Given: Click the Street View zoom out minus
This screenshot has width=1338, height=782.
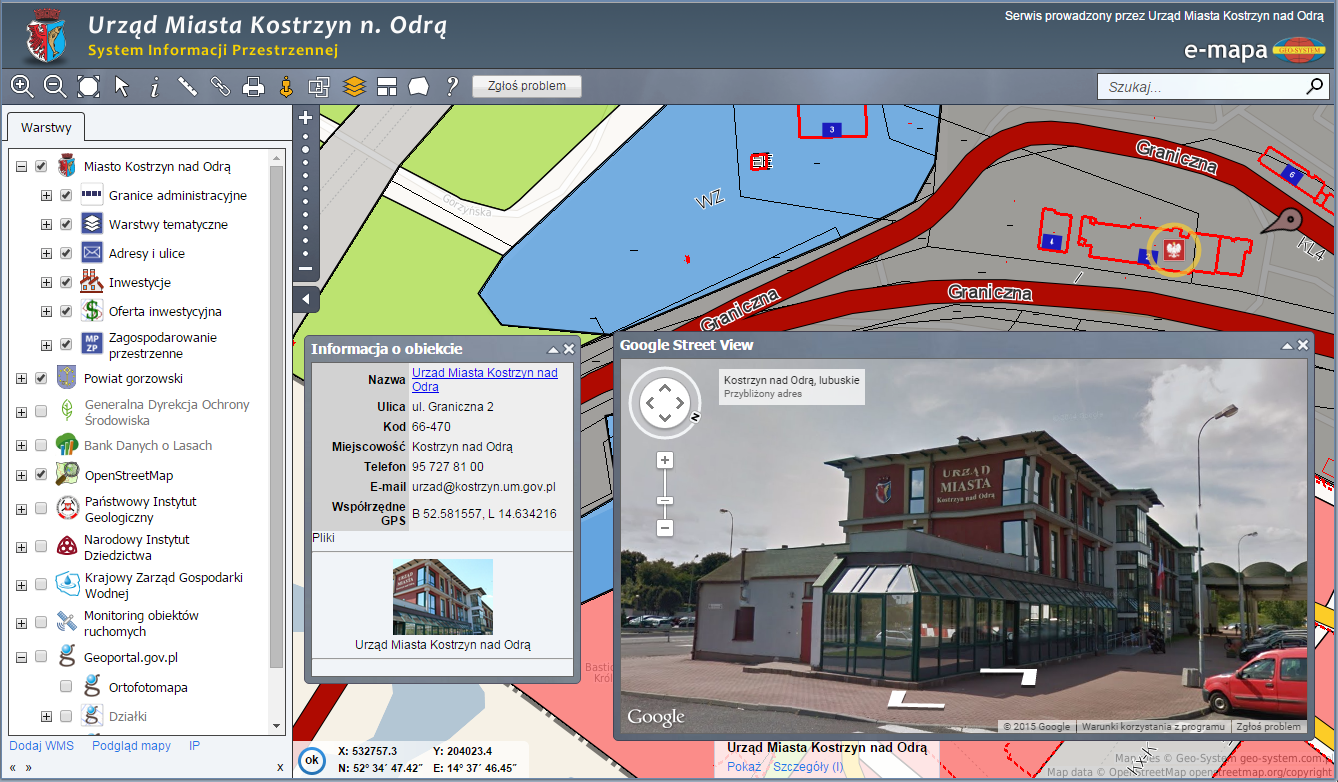Looking at the screenshot, I should 665,527.
